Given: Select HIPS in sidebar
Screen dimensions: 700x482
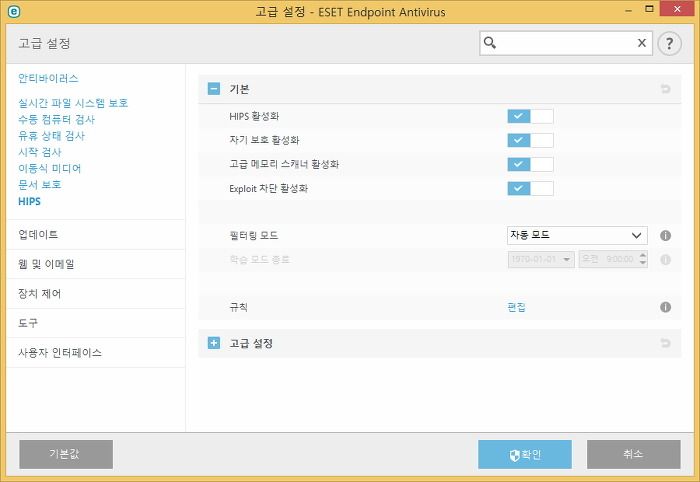Looking at the screenshot, I should pos(29,201).
